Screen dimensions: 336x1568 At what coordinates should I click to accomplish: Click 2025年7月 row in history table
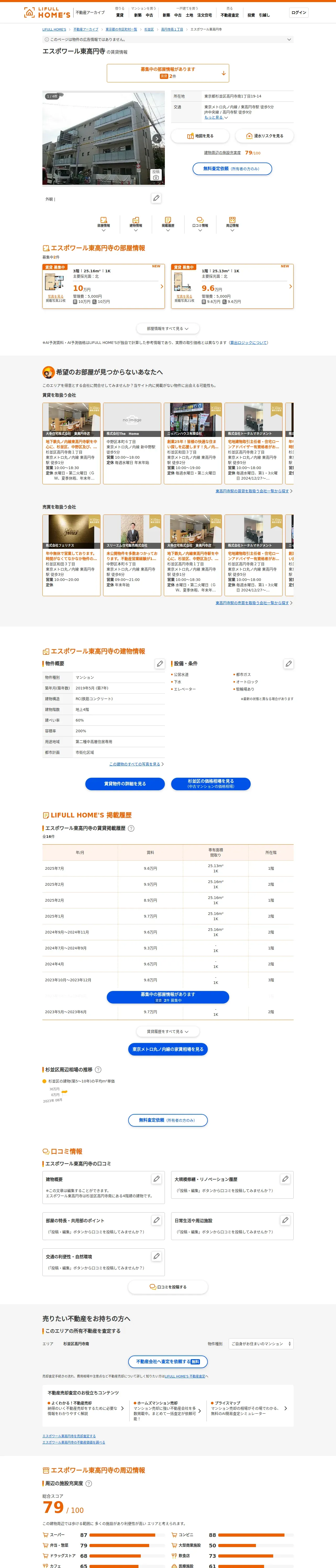[x=168, y=869]
